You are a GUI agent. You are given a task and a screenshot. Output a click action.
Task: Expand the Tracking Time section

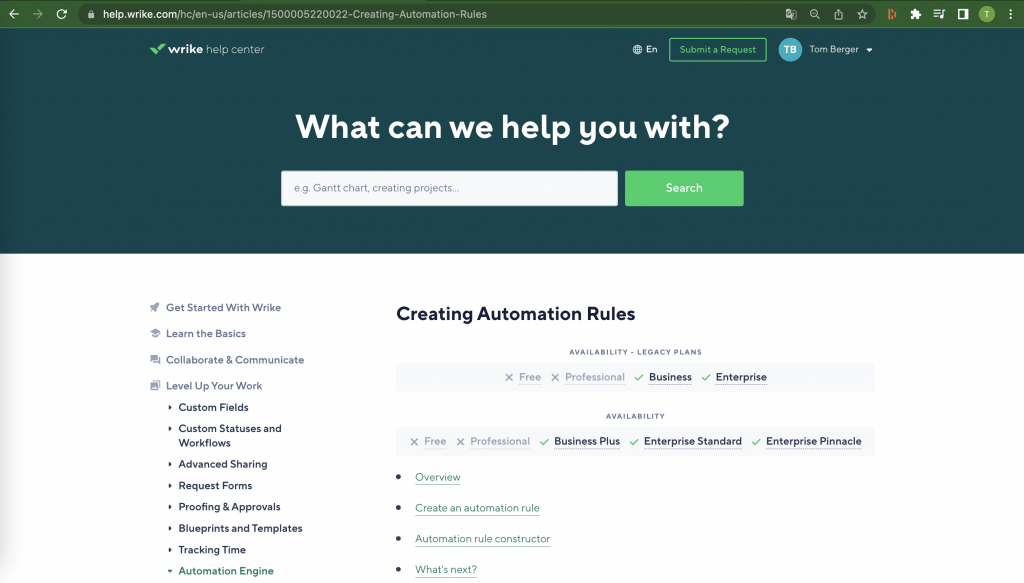[212, 550]
